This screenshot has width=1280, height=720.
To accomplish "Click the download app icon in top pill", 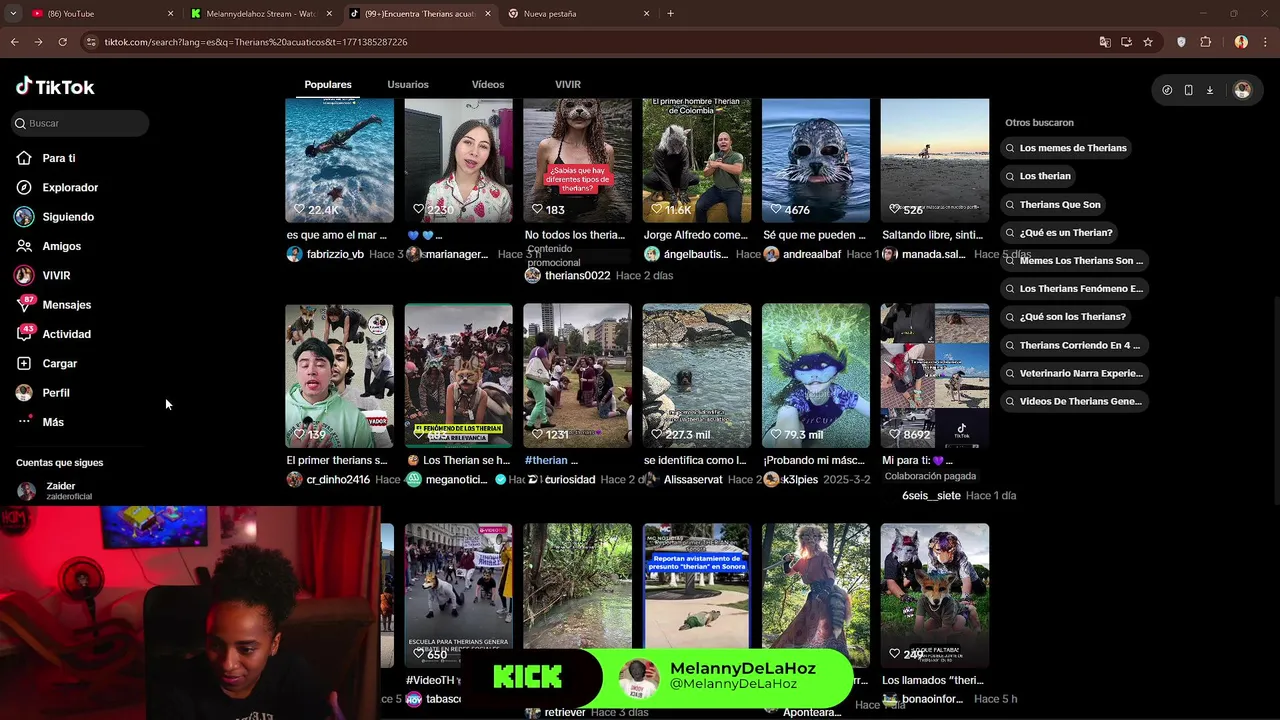I will point(1209,90).
